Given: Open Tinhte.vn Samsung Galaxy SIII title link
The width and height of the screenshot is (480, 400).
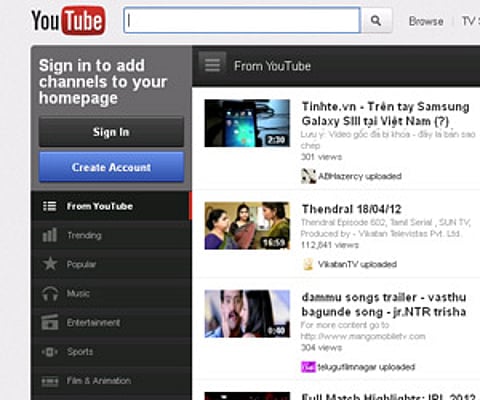Looking at the screenshot, I should click(385, 114).
